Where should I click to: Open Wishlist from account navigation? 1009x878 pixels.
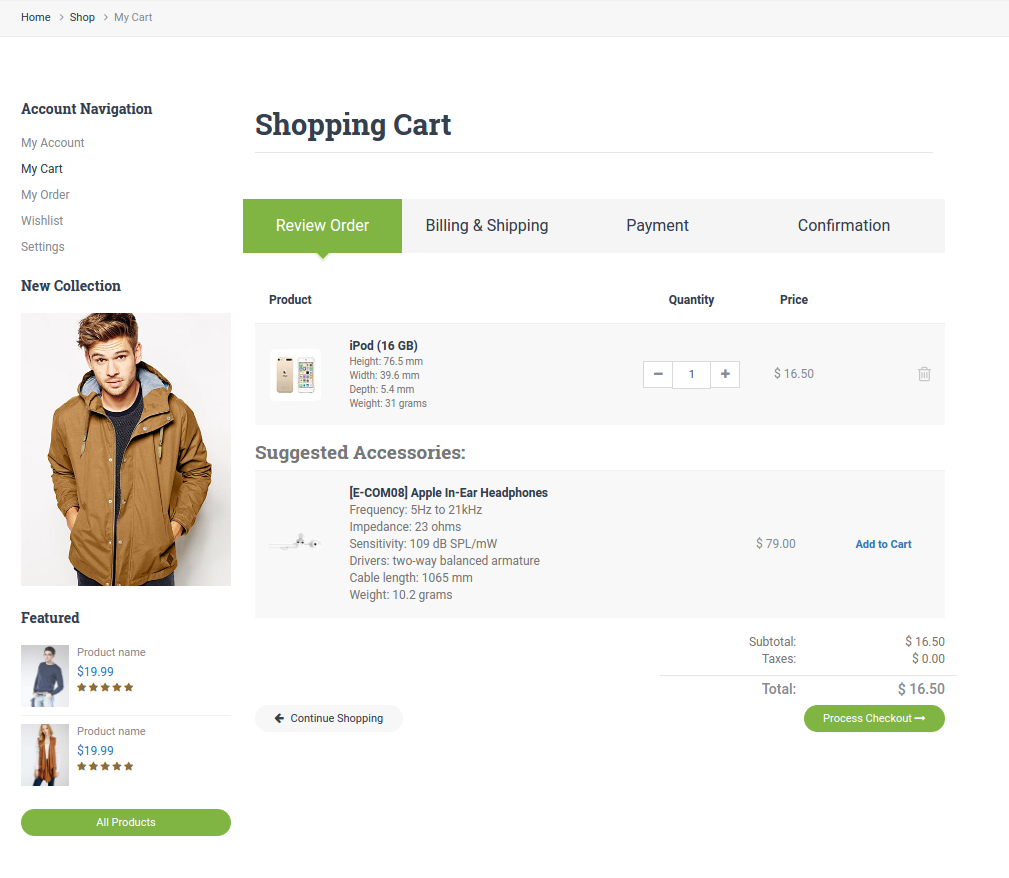click(x=42, y=221)
